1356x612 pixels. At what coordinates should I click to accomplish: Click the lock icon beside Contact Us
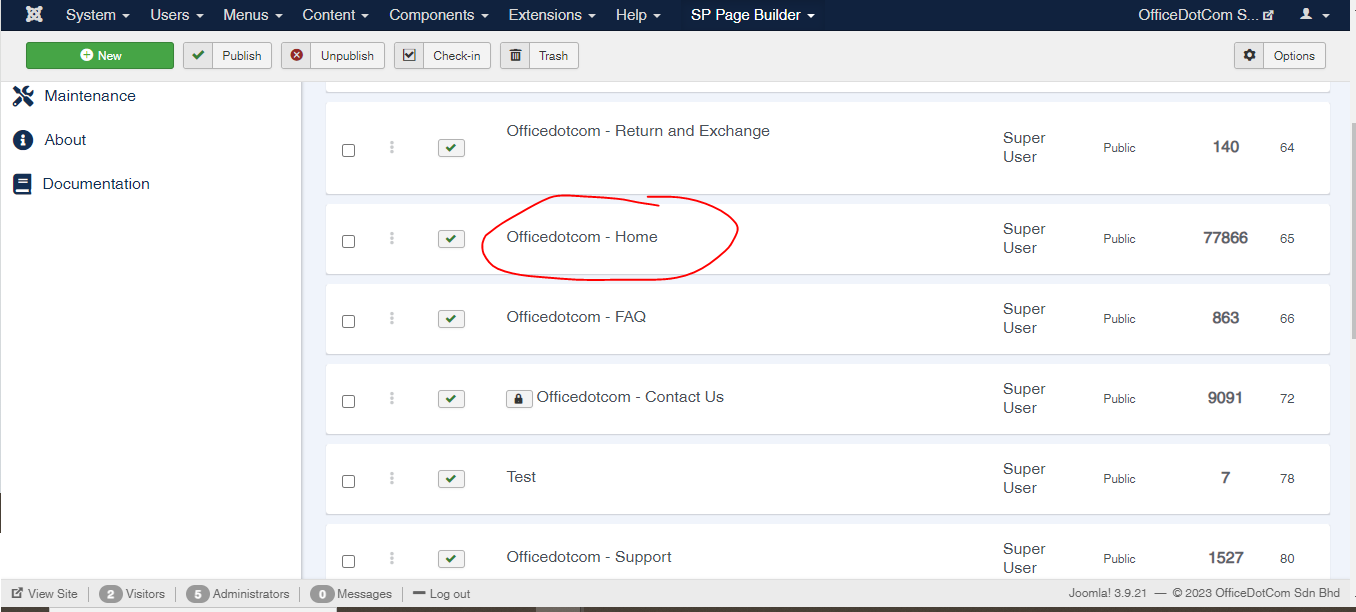pos(518,398)
